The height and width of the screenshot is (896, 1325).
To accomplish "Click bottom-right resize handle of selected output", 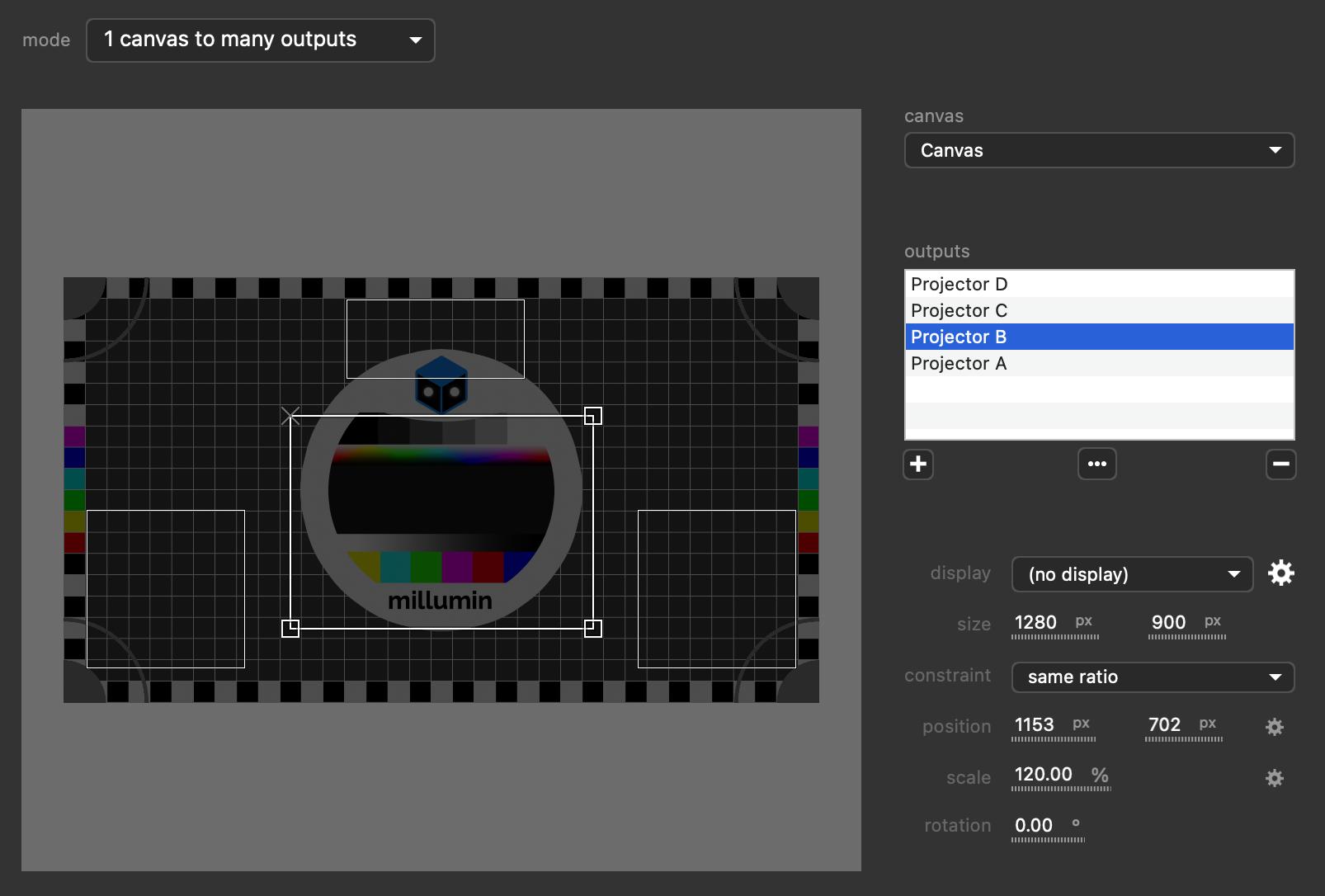I will pos(592,629).
